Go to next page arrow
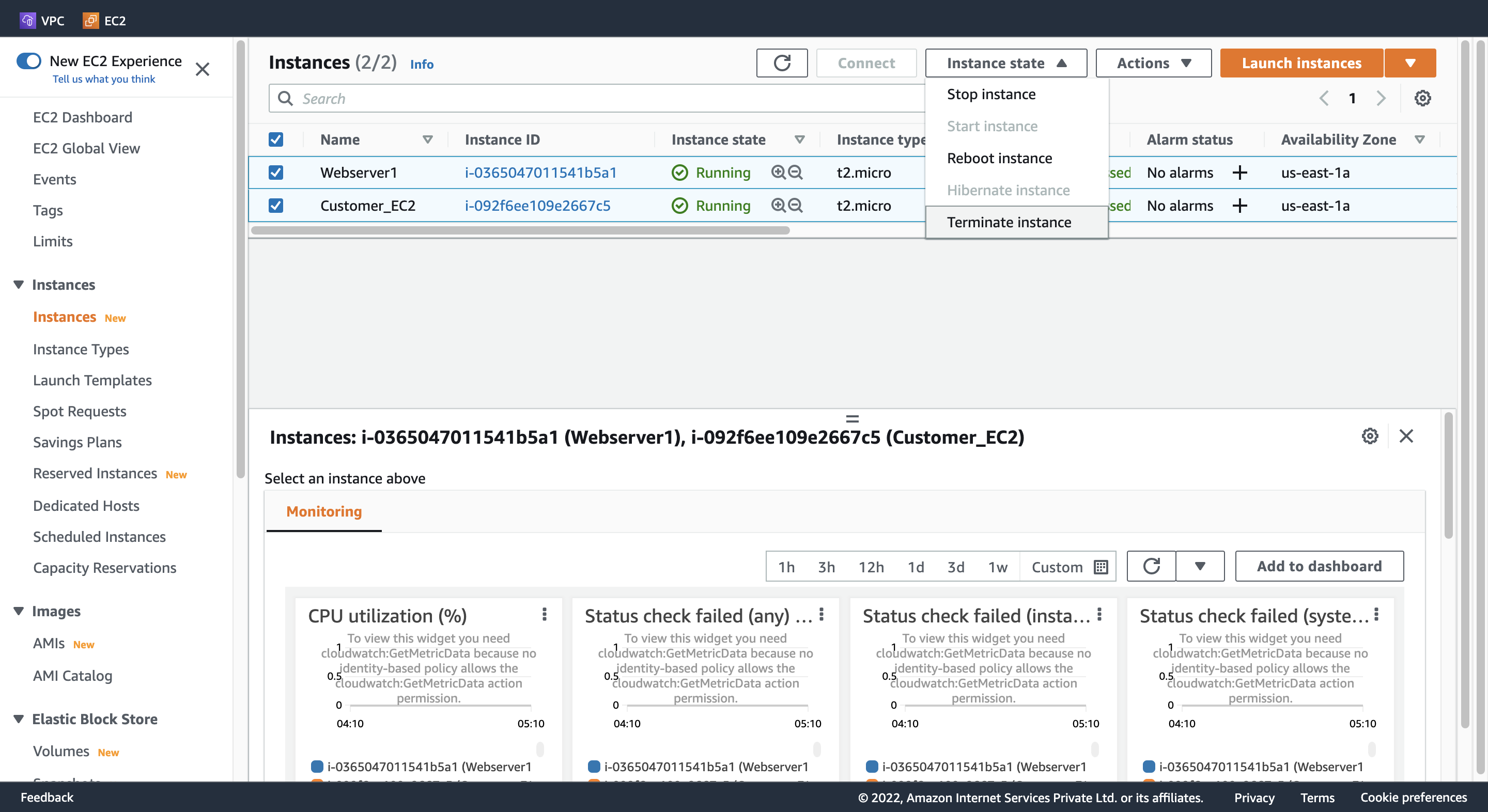 click(1381, 98)
